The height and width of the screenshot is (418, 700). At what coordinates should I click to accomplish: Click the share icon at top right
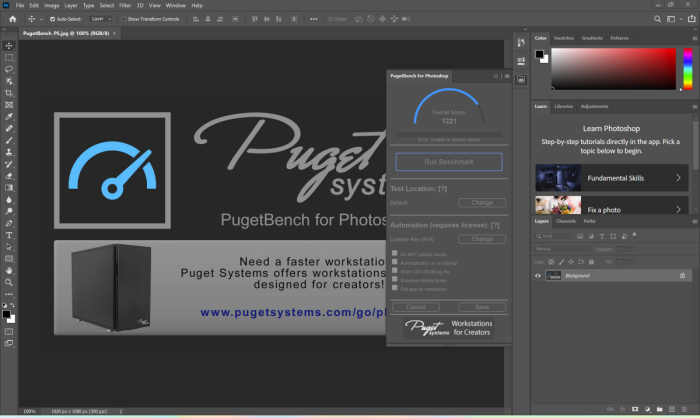(x=692, y=19)
